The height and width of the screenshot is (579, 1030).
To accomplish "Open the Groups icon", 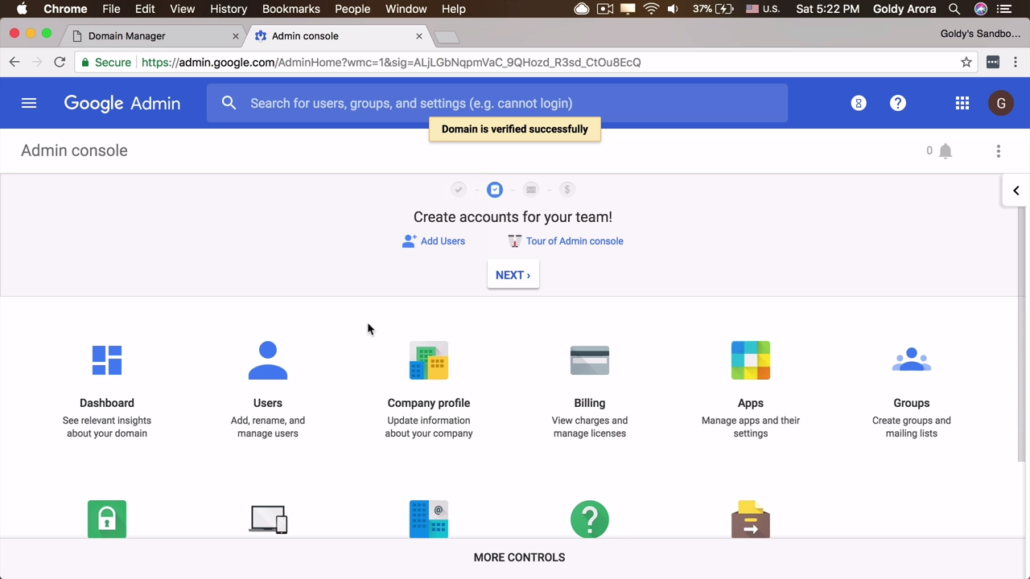I will (x=911, y=360).
